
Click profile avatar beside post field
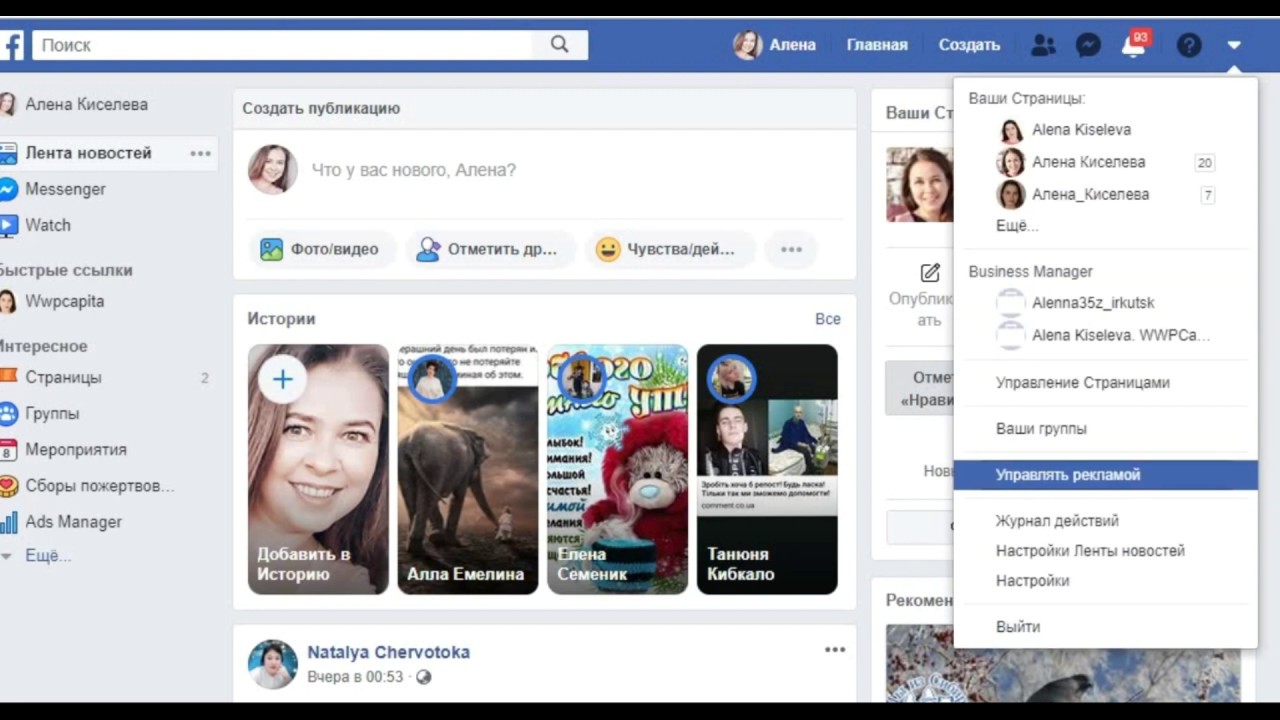273,170
